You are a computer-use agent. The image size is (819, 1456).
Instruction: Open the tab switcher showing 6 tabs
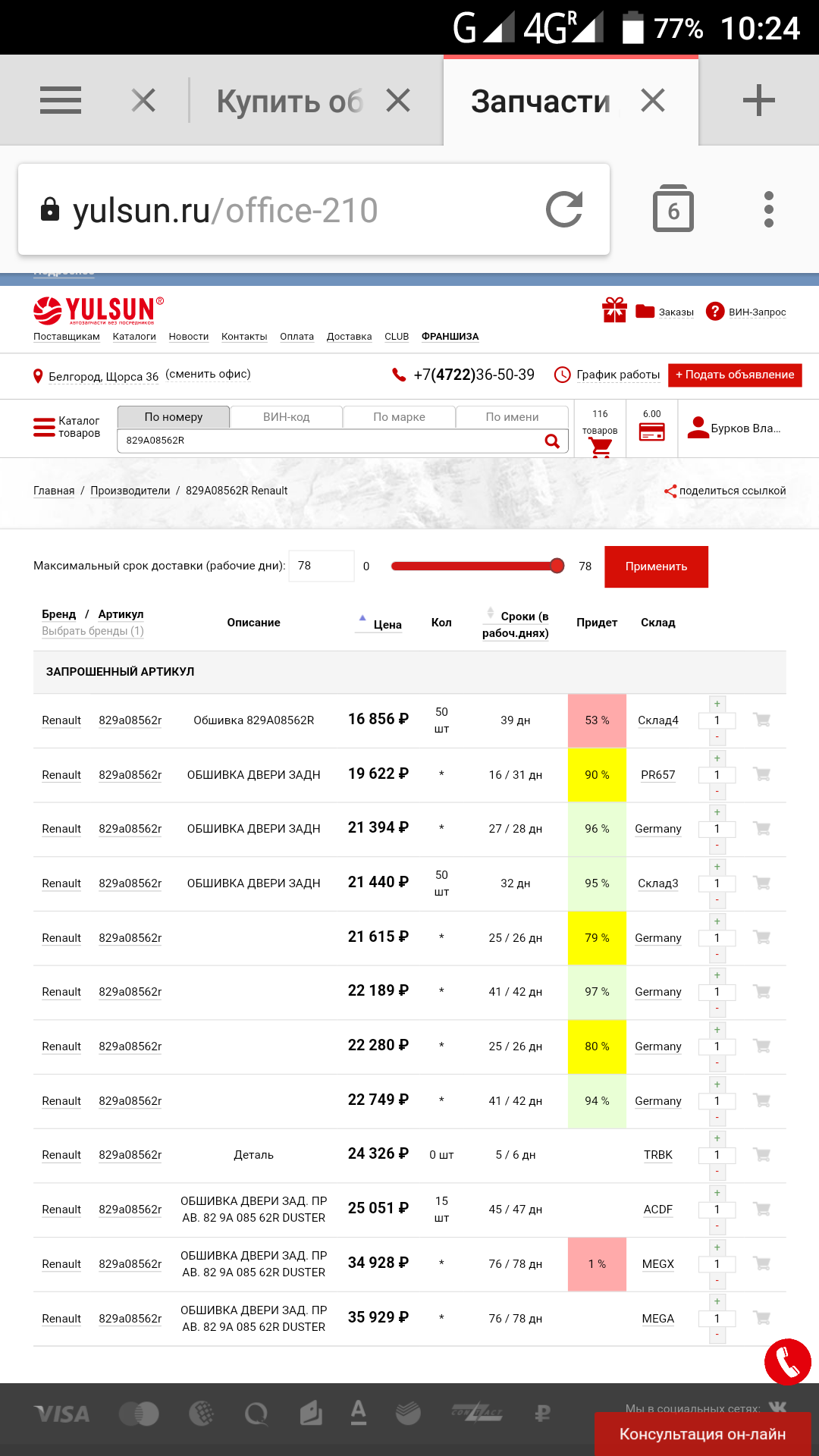tap(673, 209)
